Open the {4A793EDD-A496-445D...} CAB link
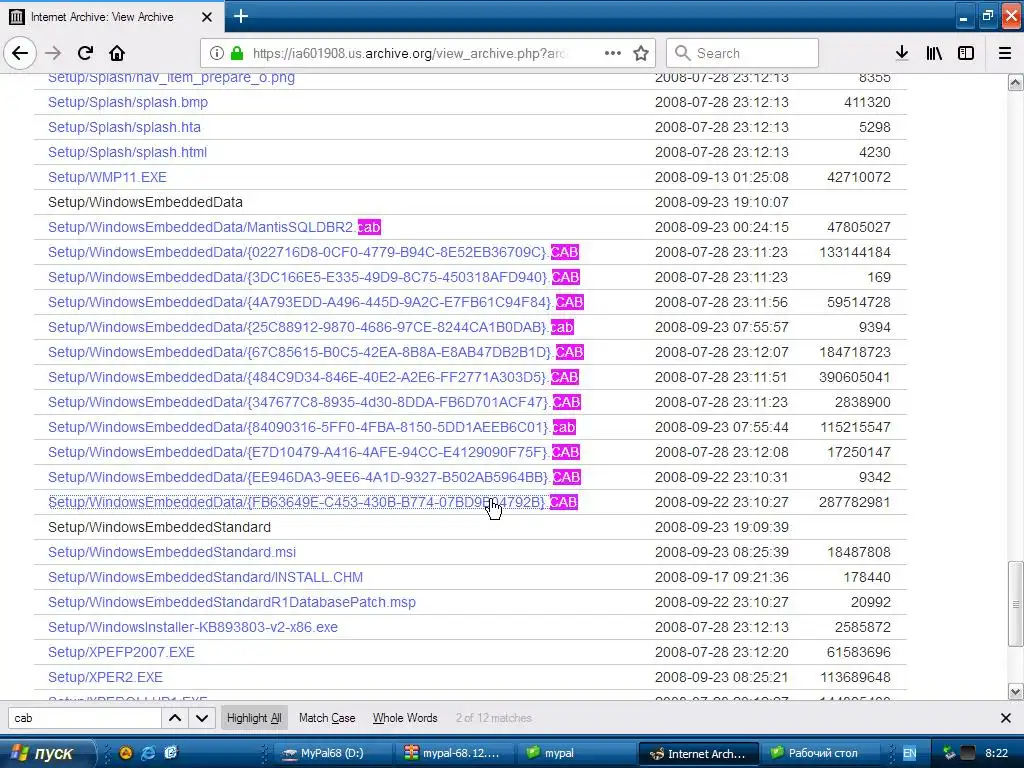The height and width of the screenshot is (768, 1024). 315,302
